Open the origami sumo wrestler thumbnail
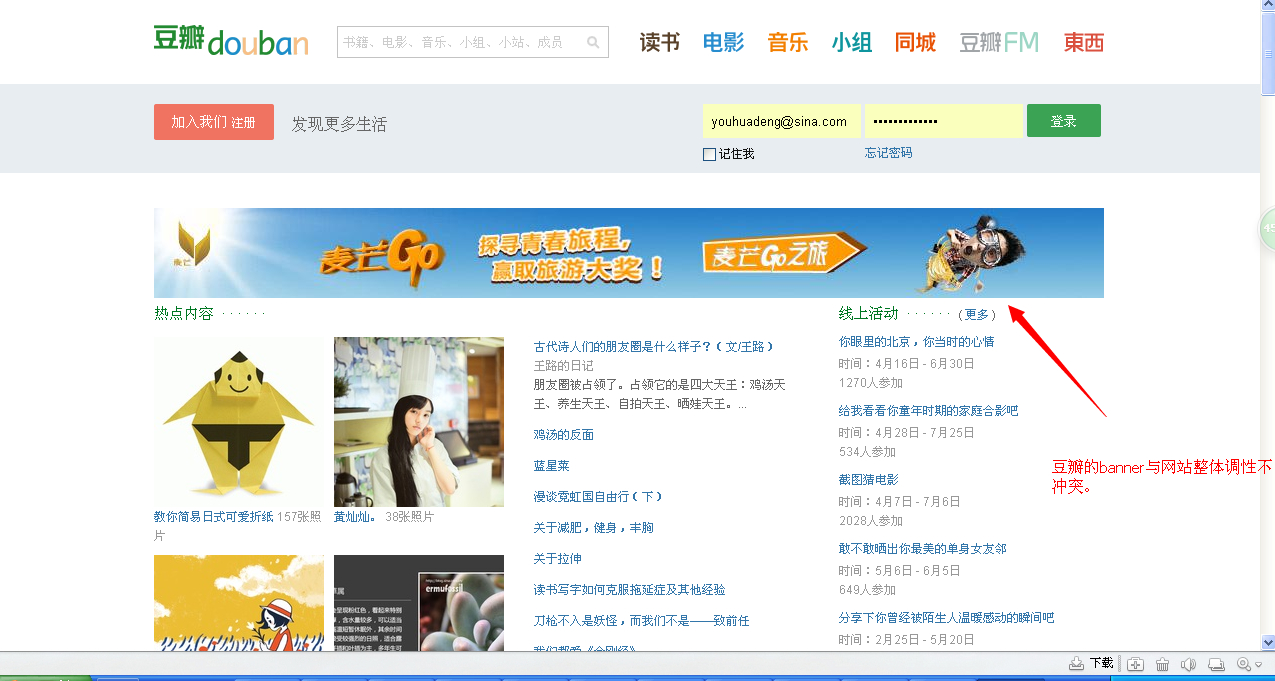Screen dimensions: 1275x681 [238, 421]
